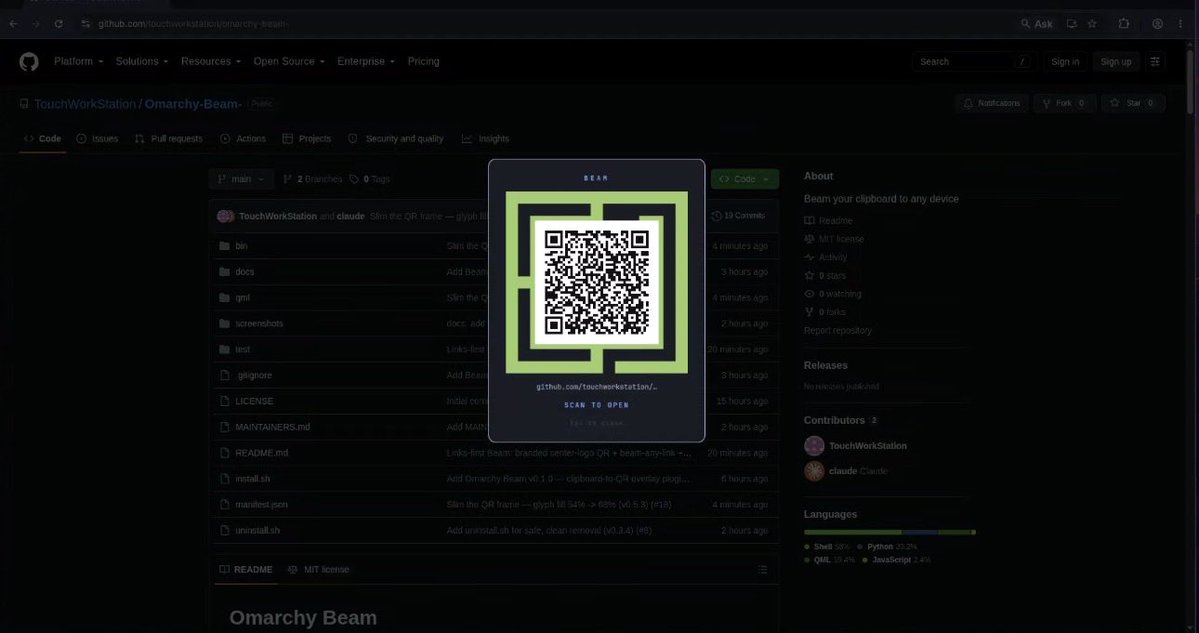Click the bin folder icon

point(224,246)
